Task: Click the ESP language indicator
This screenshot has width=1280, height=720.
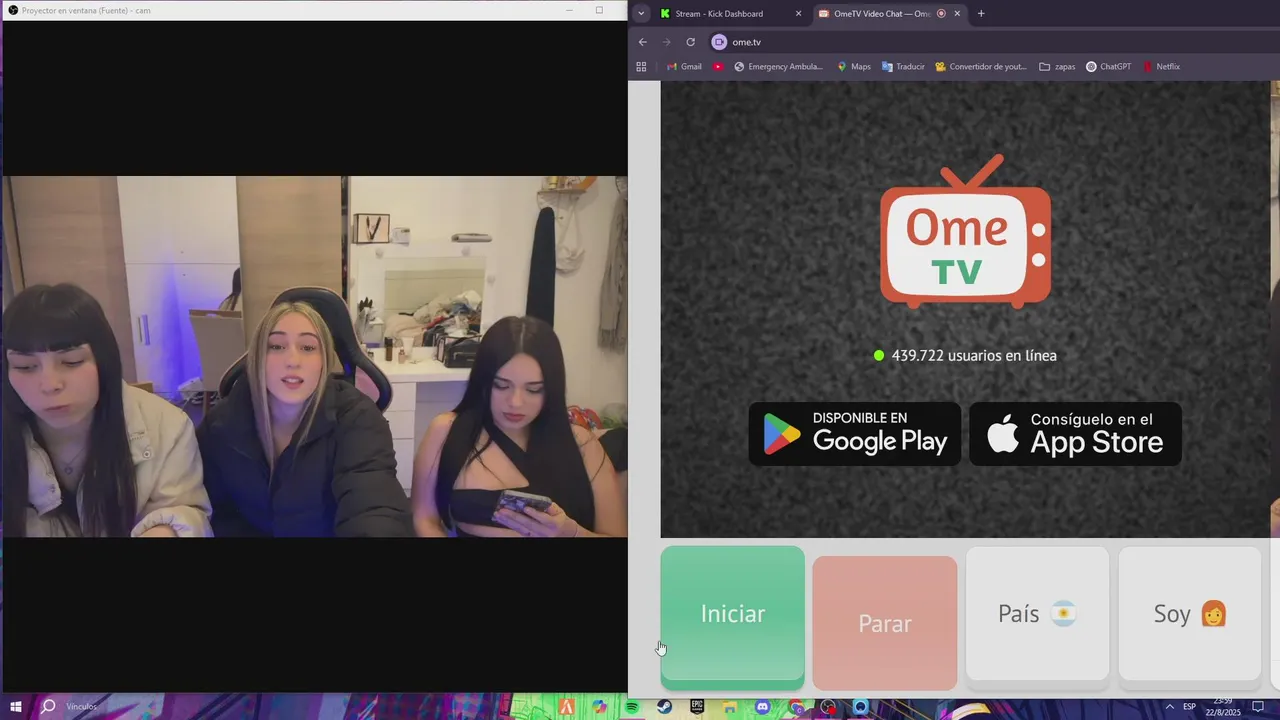Action: 1190,707
